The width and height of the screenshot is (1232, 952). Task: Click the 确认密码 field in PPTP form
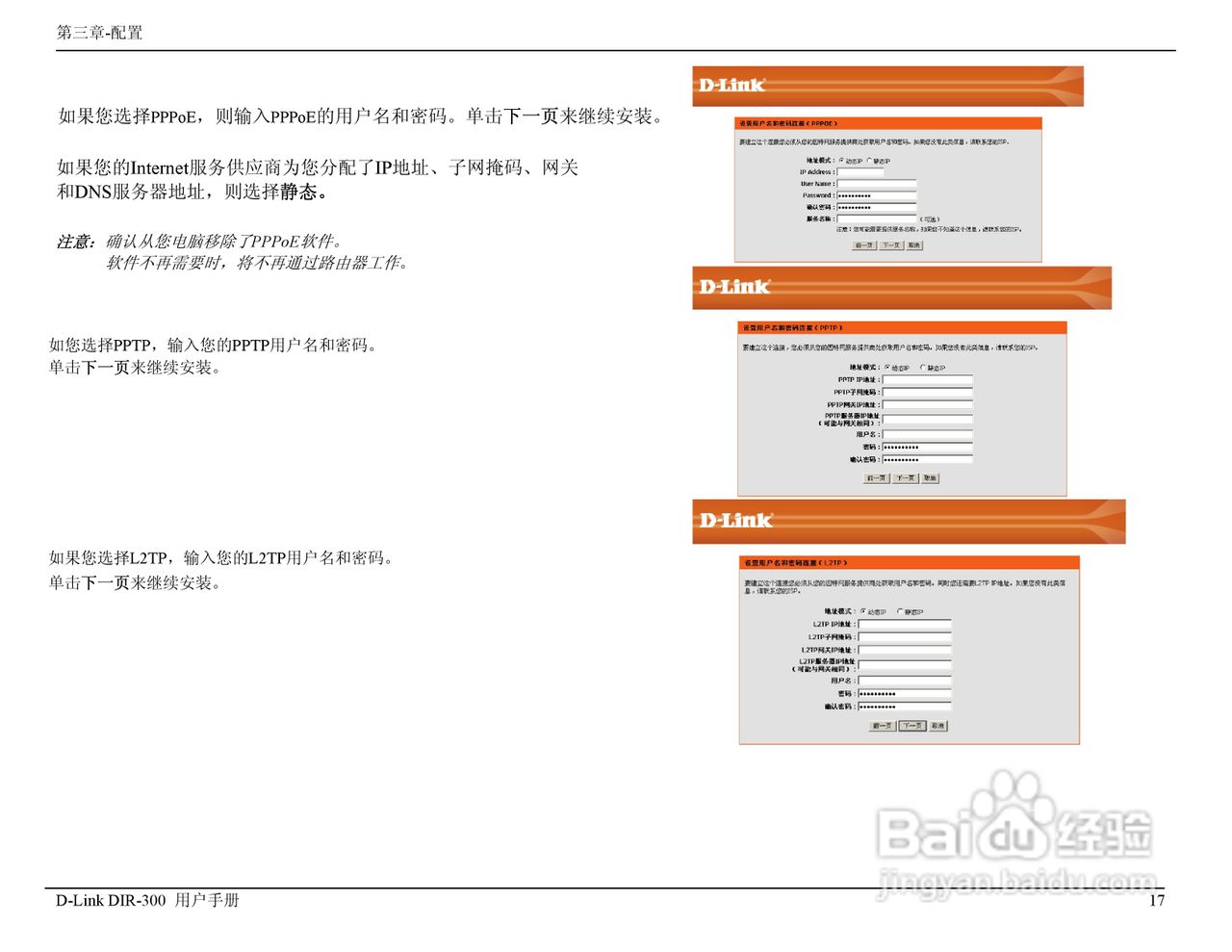[x=928, y=459]
